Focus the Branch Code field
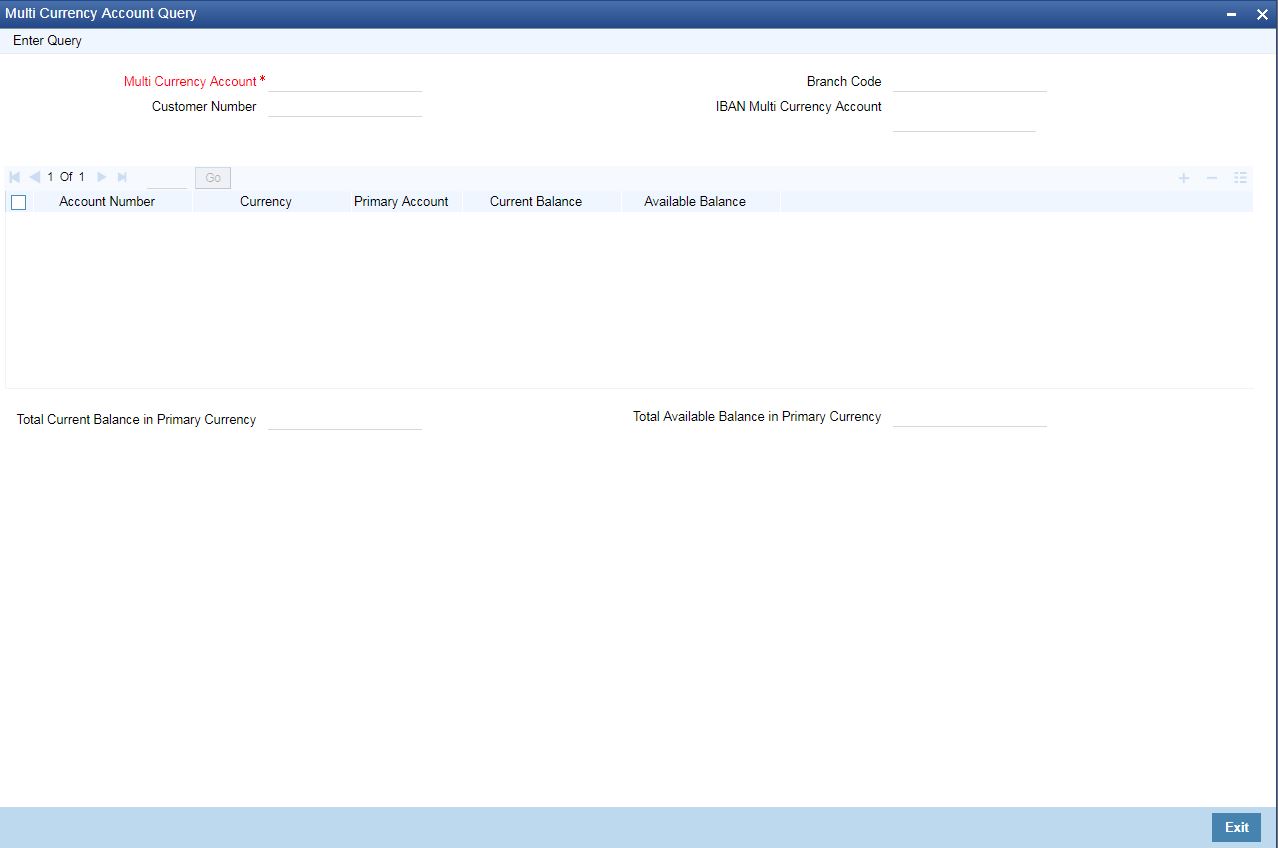The height and width of the screenshot is (848, 1278). tap(970, 81)
